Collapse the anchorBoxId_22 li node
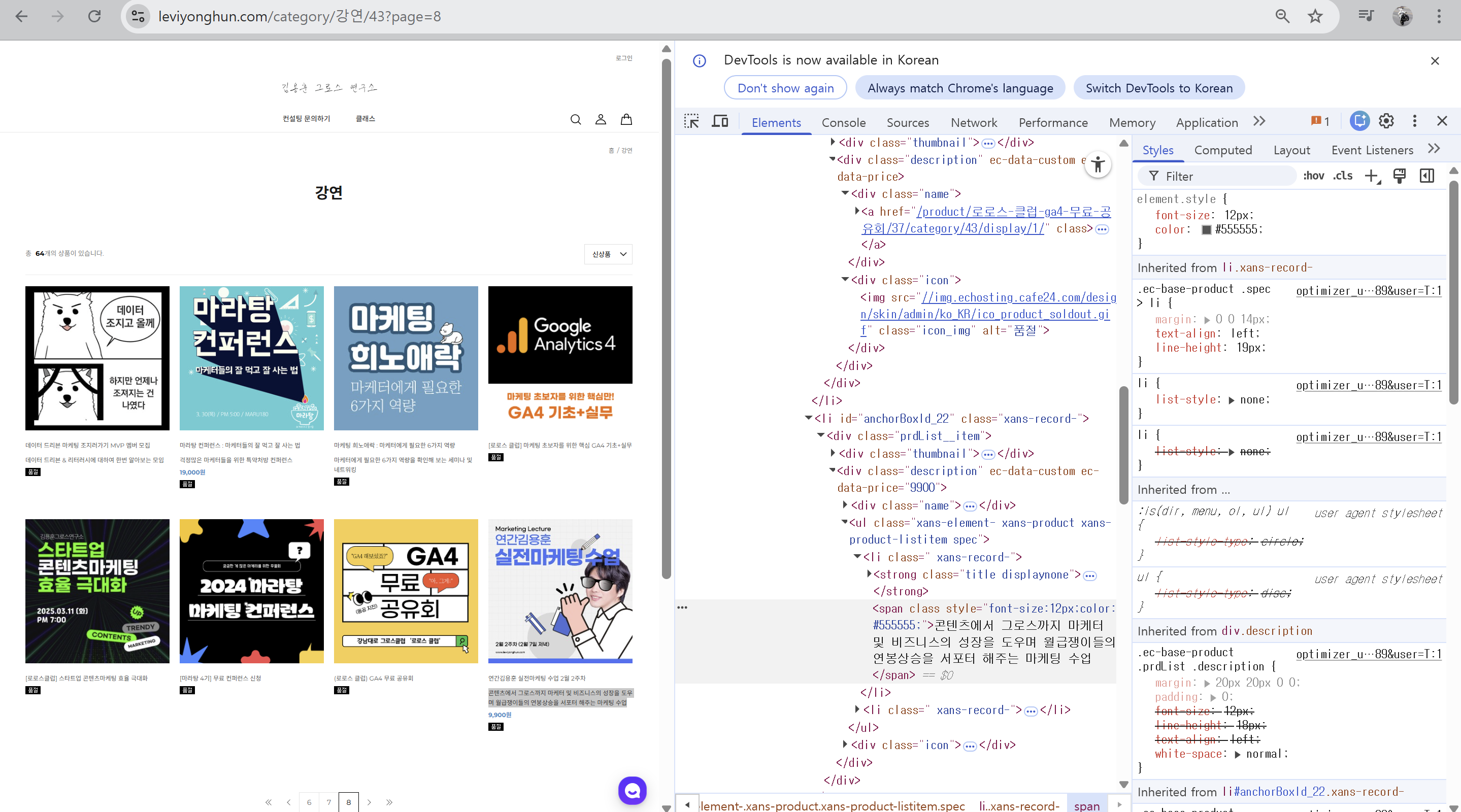Screen dimensions: 1461x812 point(808,419)
